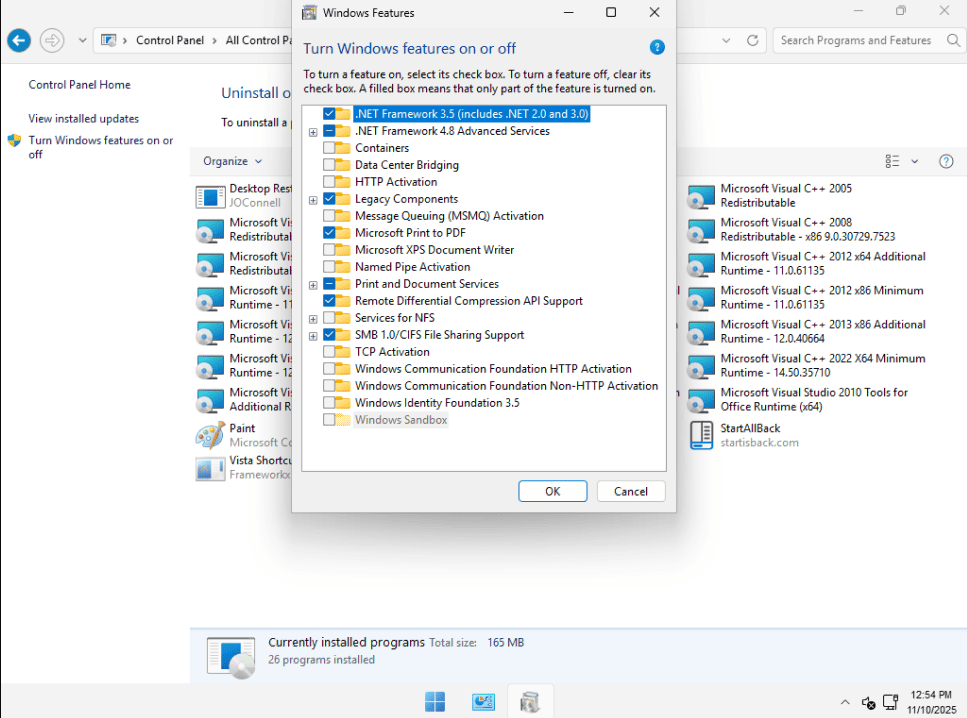The width and height of the screenshot is (967, 718).
Task: Click Turn Windows features on or off link
Action: coord(101,147)
